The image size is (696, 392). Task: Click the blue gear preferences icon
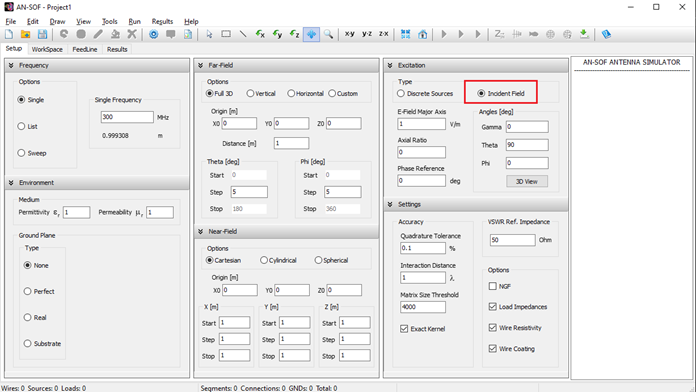point(154,34)
